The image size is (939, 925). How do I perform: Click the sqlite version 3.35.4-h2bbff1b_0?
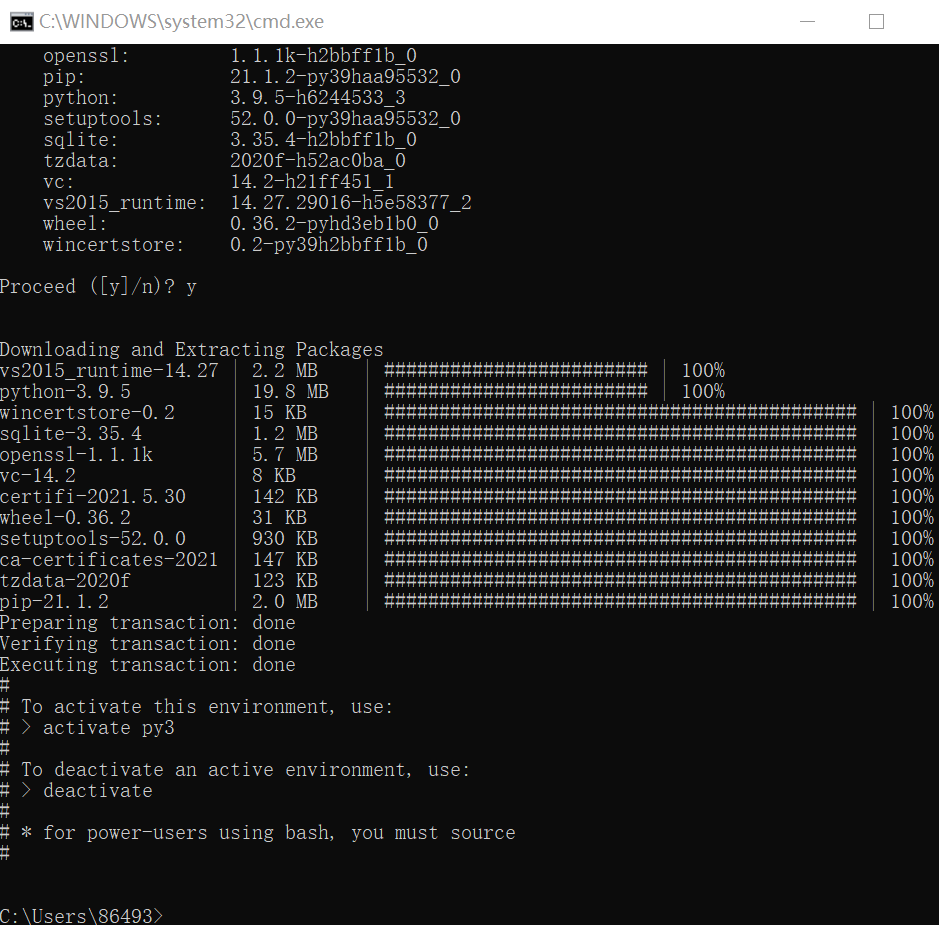323,139
